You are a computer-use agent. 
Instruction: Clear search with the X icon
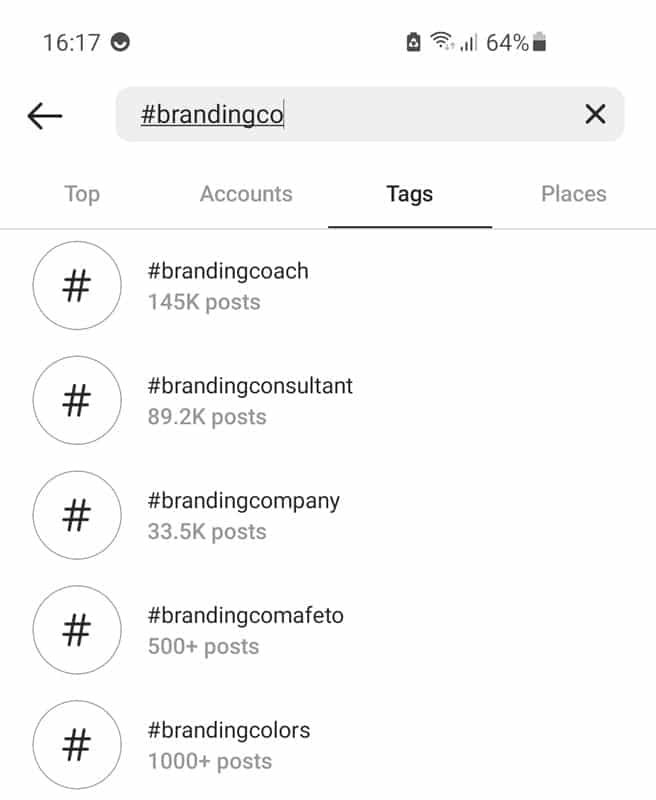click(x=595, y=115)
